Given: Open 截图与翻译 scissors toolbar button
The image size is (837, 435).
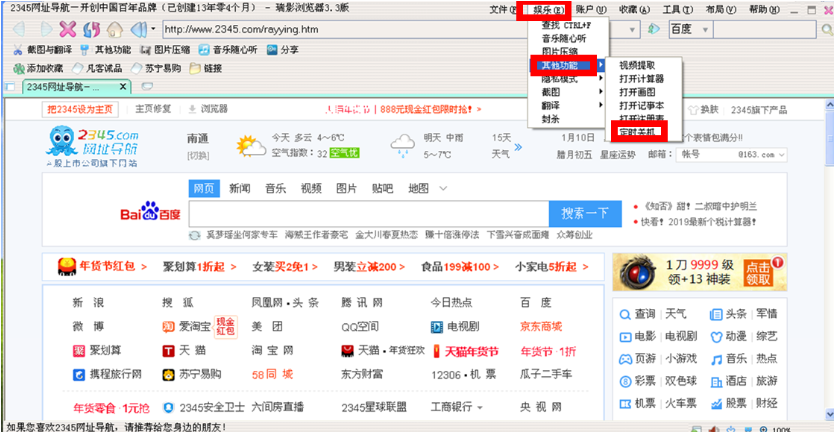Looking at the screenshot, I should click(x=43, y=50).
